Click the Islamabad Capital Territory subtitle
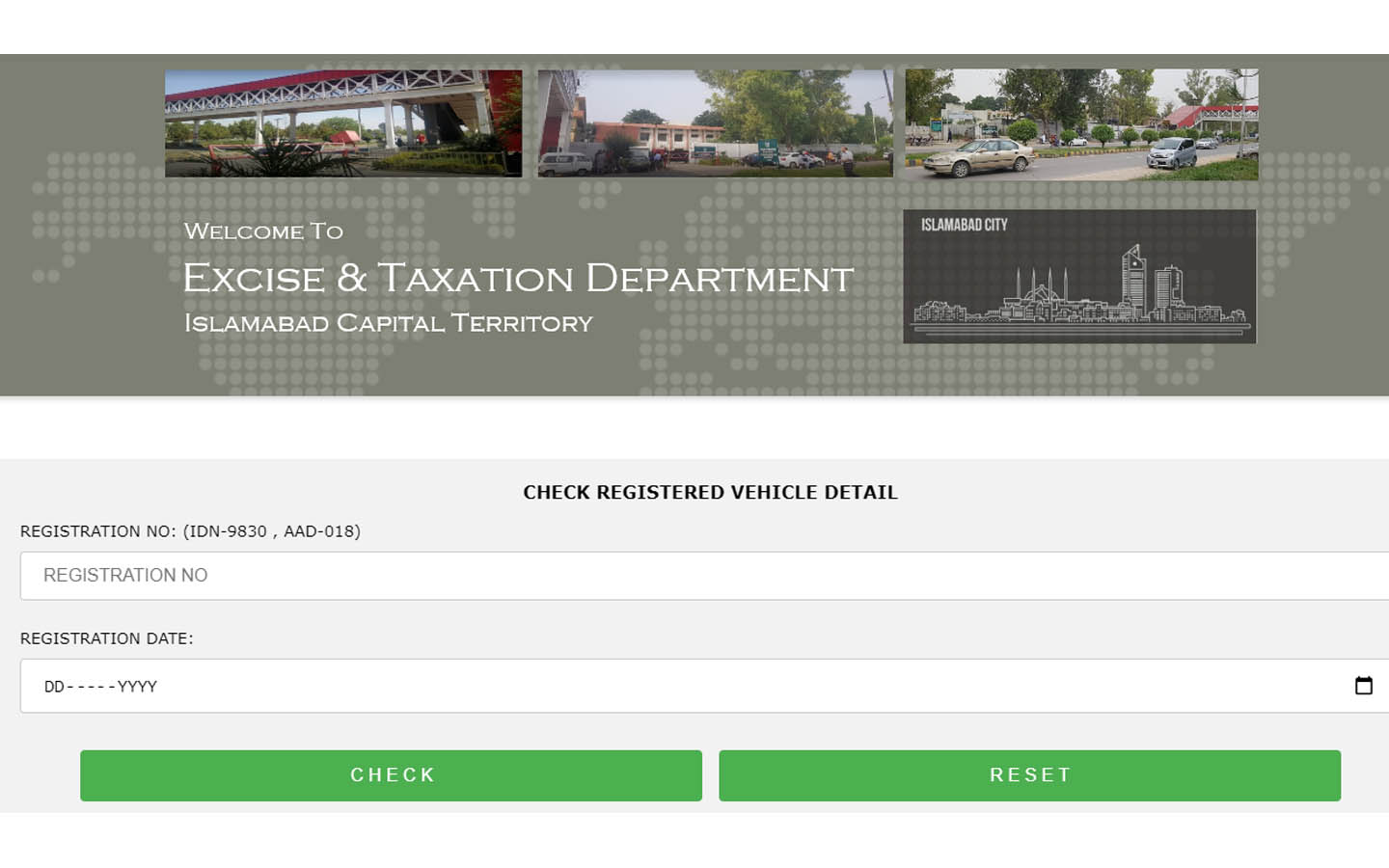Image resolution: width=1389 pixels, height=868 pixels. [x=388, y=324]
